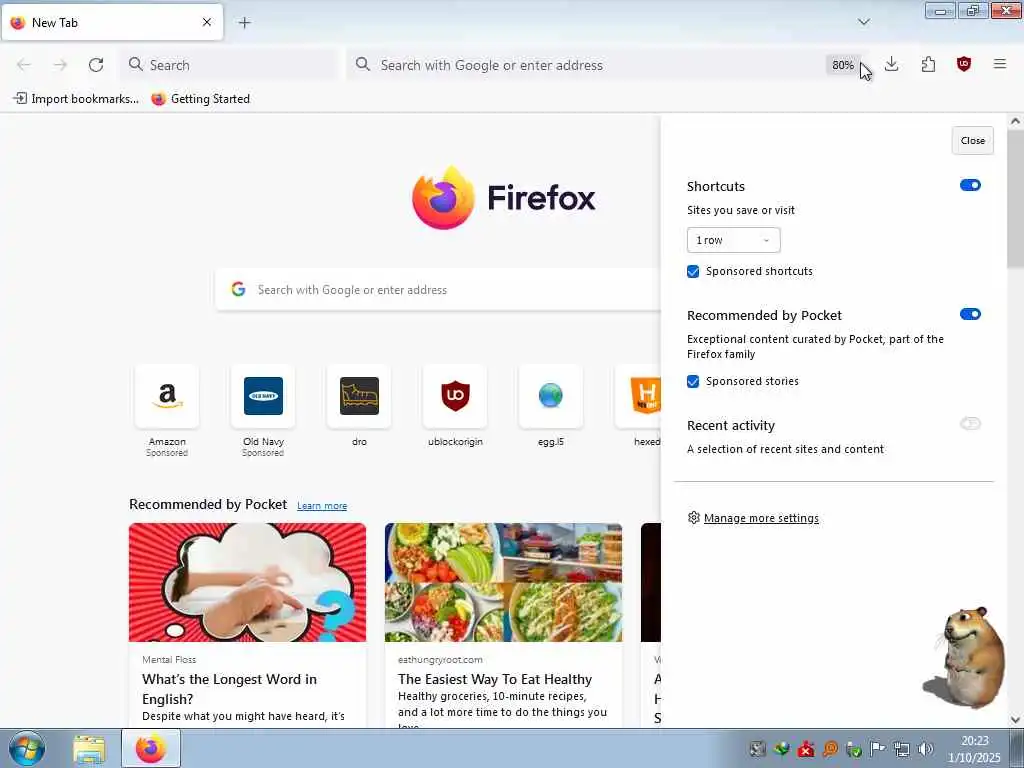Open The Easiest Way To Eat Healthy story
The image size is (1024, 768).
(x=504, y=624)
